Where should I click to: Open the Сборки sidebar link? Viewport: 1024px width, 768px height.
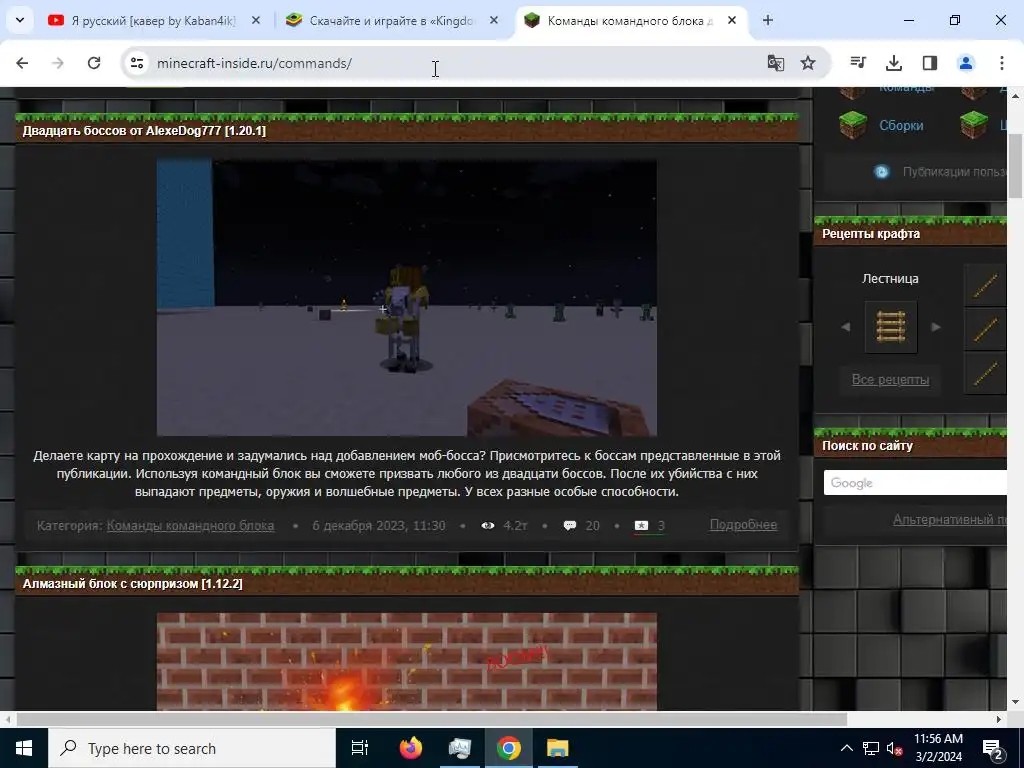pyautogui.click(x=901, y=125)
